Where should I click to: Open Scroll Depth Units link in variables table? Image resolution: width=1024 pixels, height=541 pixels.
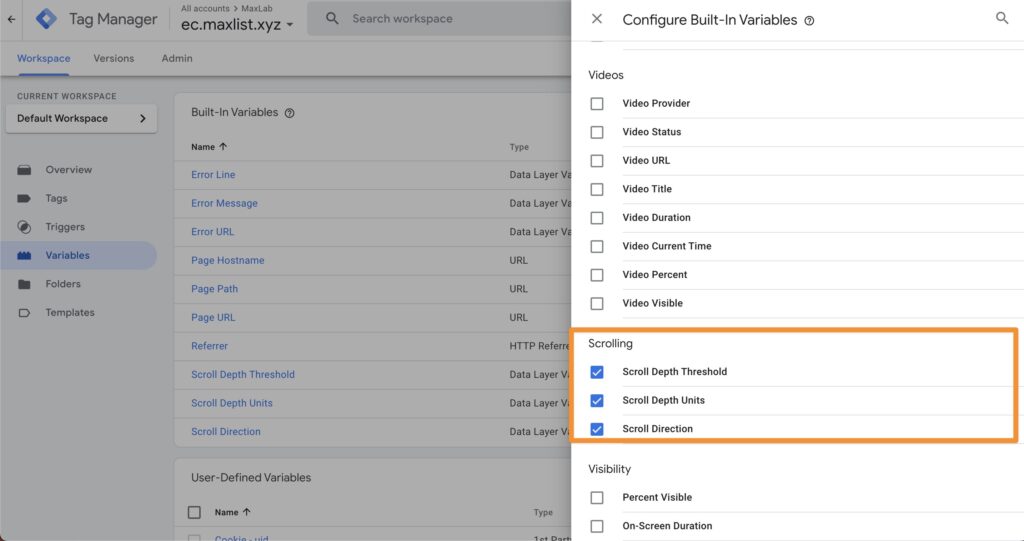tap(231, 403)
